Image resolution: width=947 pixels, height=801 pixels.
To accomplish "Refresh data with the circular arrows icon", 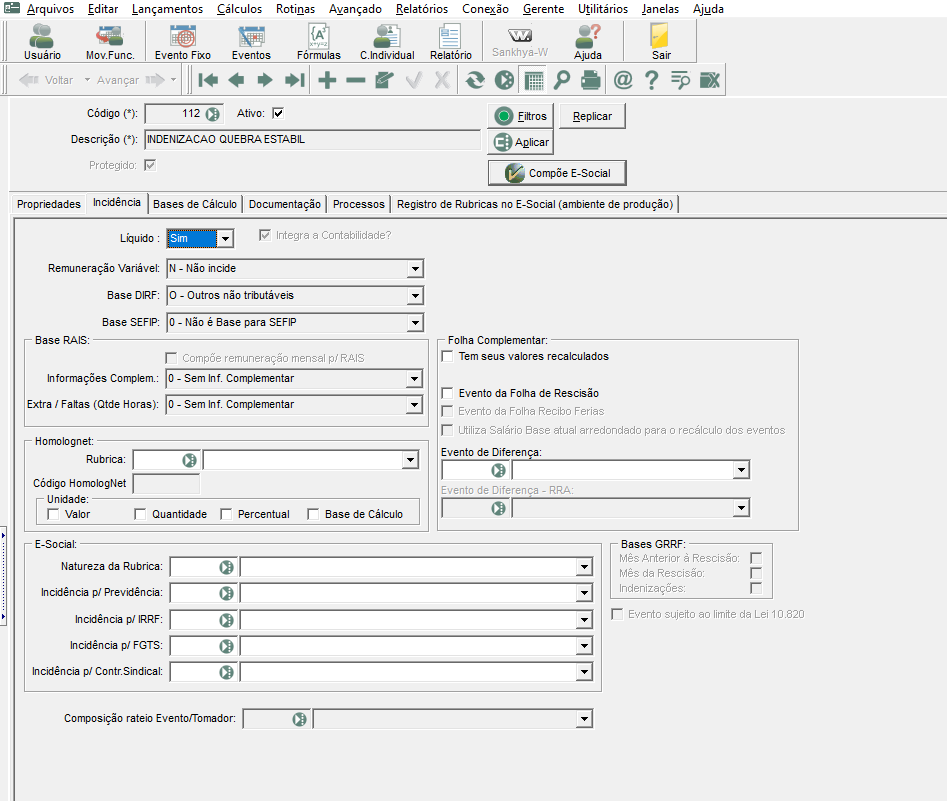I will click(475, 80).
